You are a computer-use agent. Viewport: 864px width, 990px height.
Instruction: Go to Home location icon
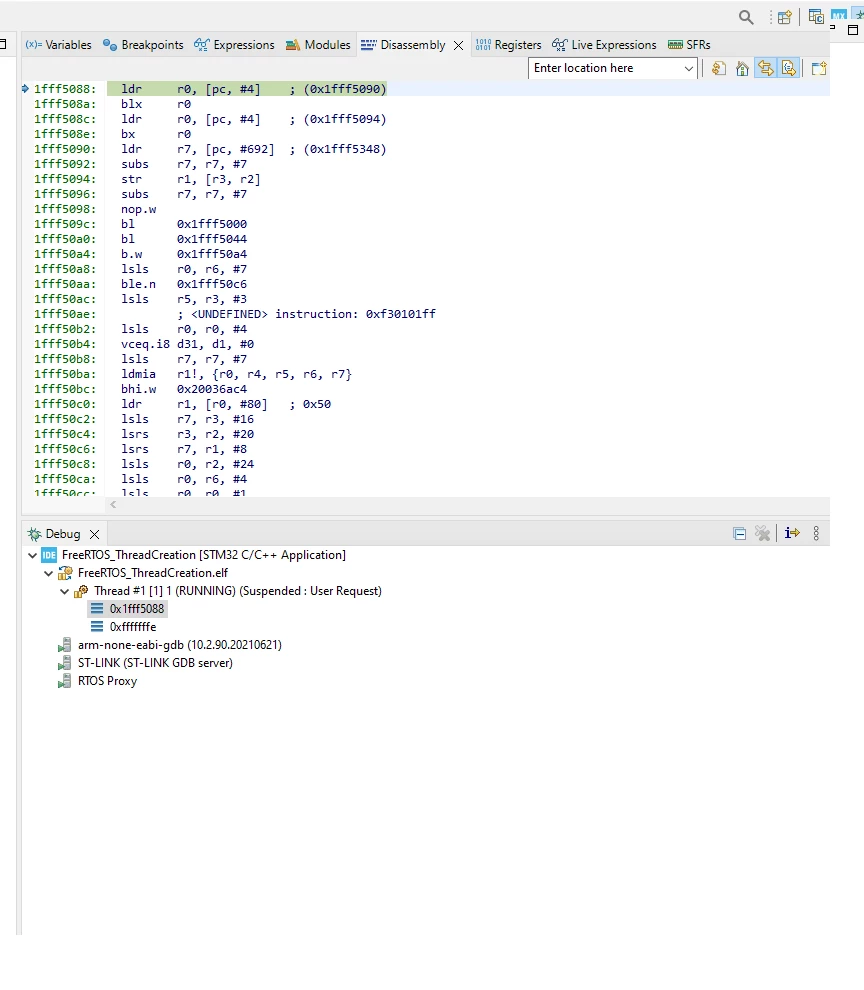click(x=743, y=68)
